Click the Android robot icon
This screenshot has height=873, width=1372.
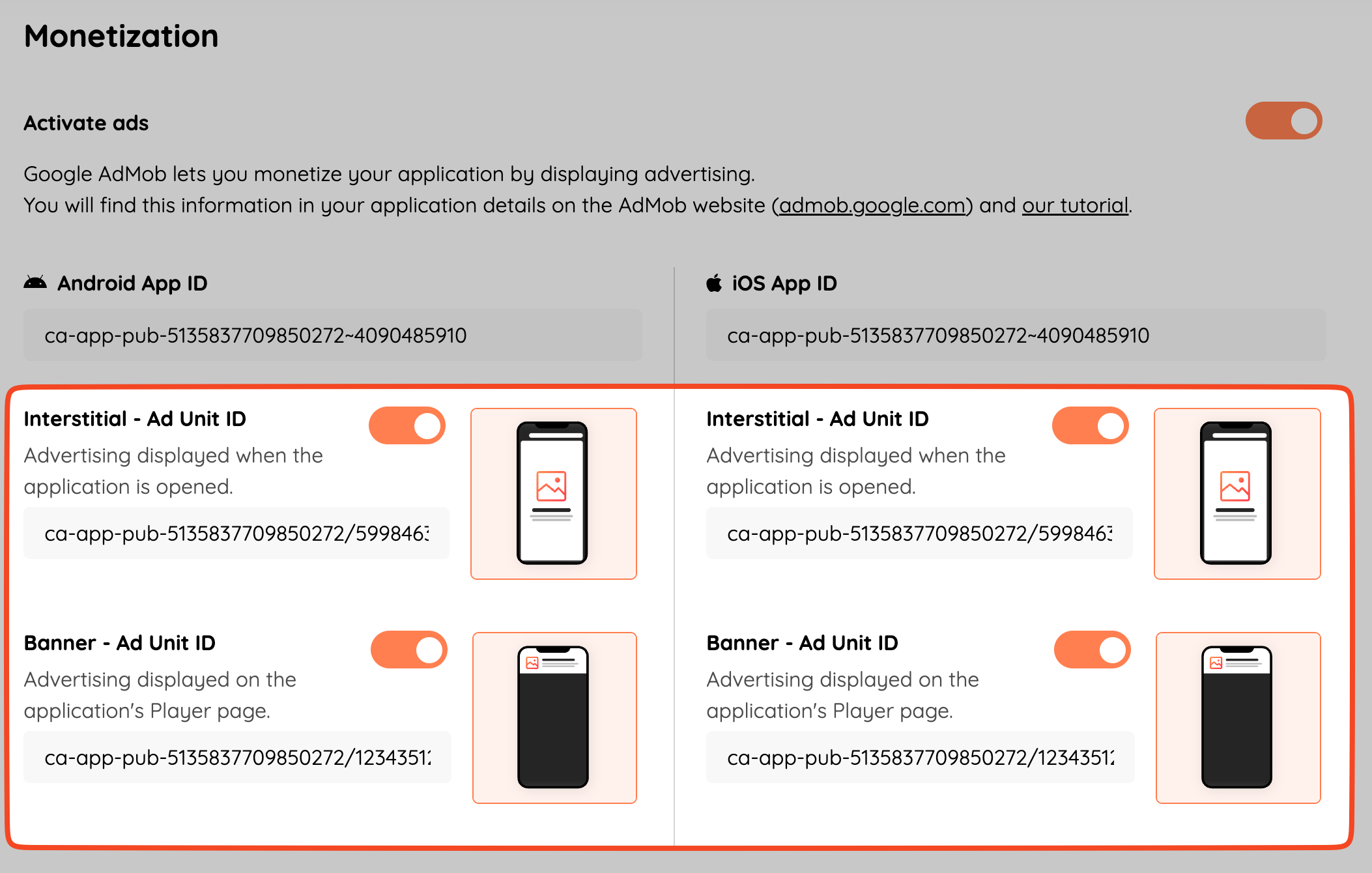[35, 283]
